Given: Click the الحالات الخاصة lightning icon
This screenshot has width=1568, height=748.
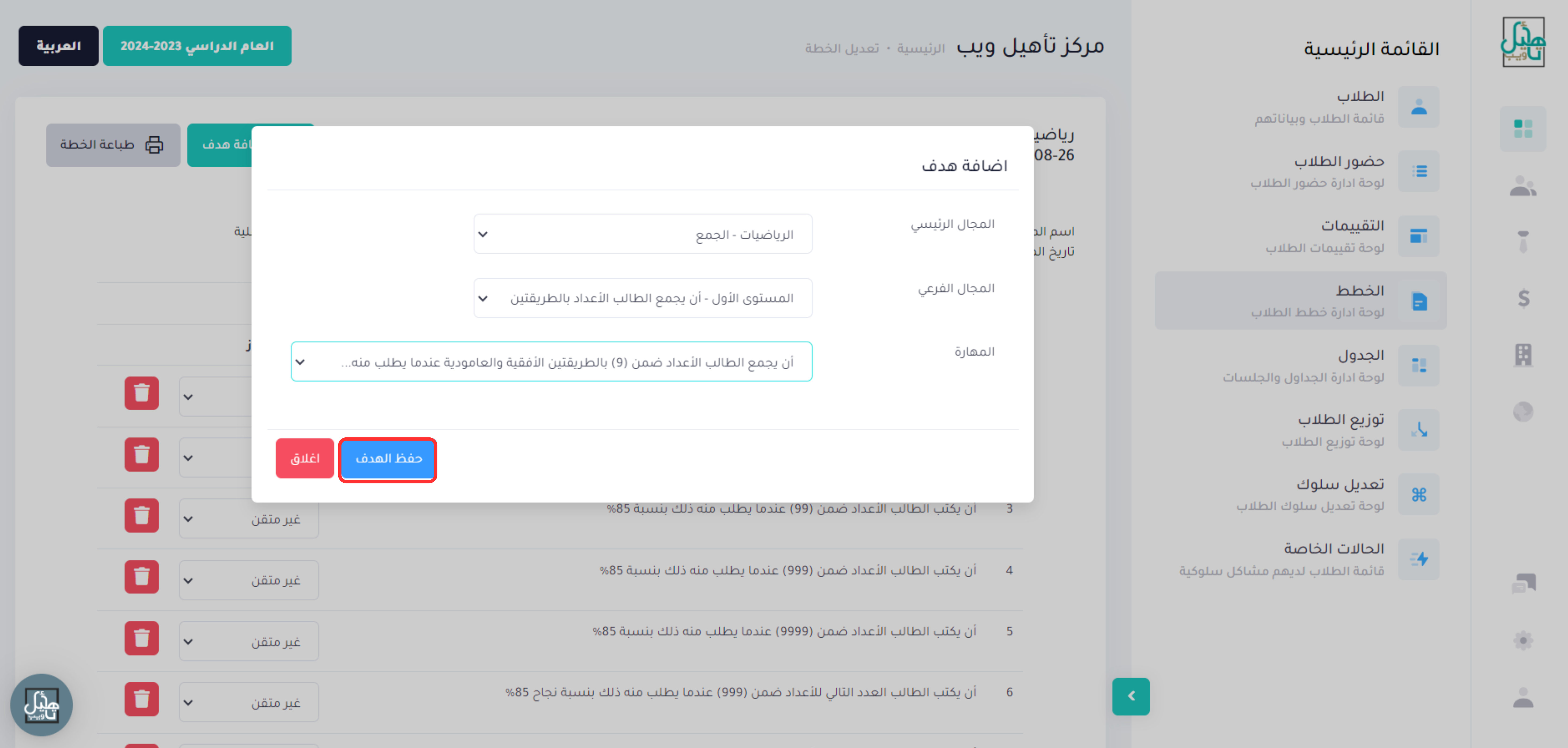Looking at the screenshot, I should point(1419,559).
